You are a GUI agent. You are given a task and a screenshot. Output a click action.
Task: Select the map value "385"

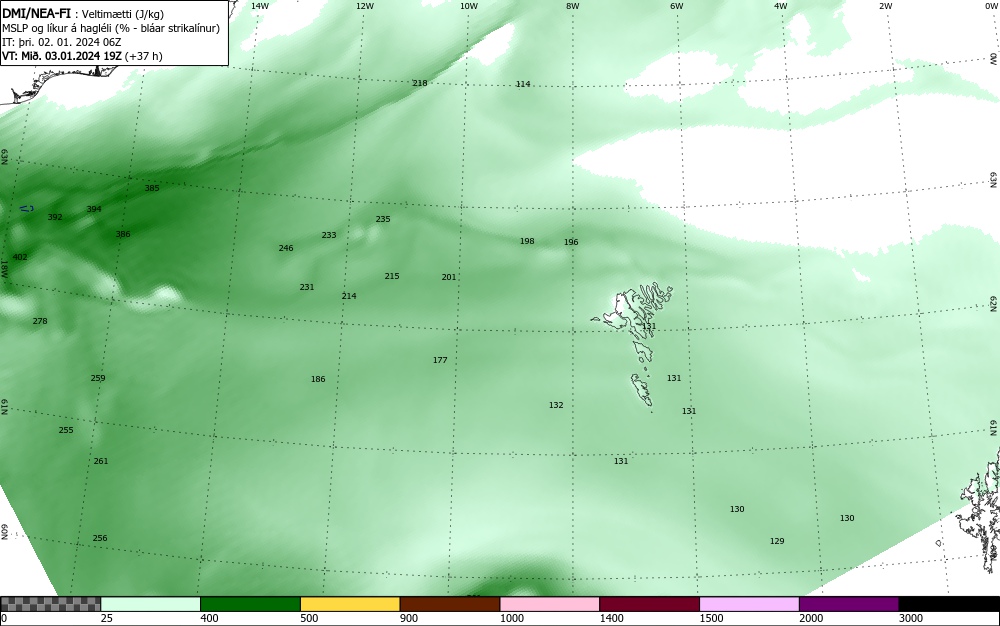coord(152,188)
